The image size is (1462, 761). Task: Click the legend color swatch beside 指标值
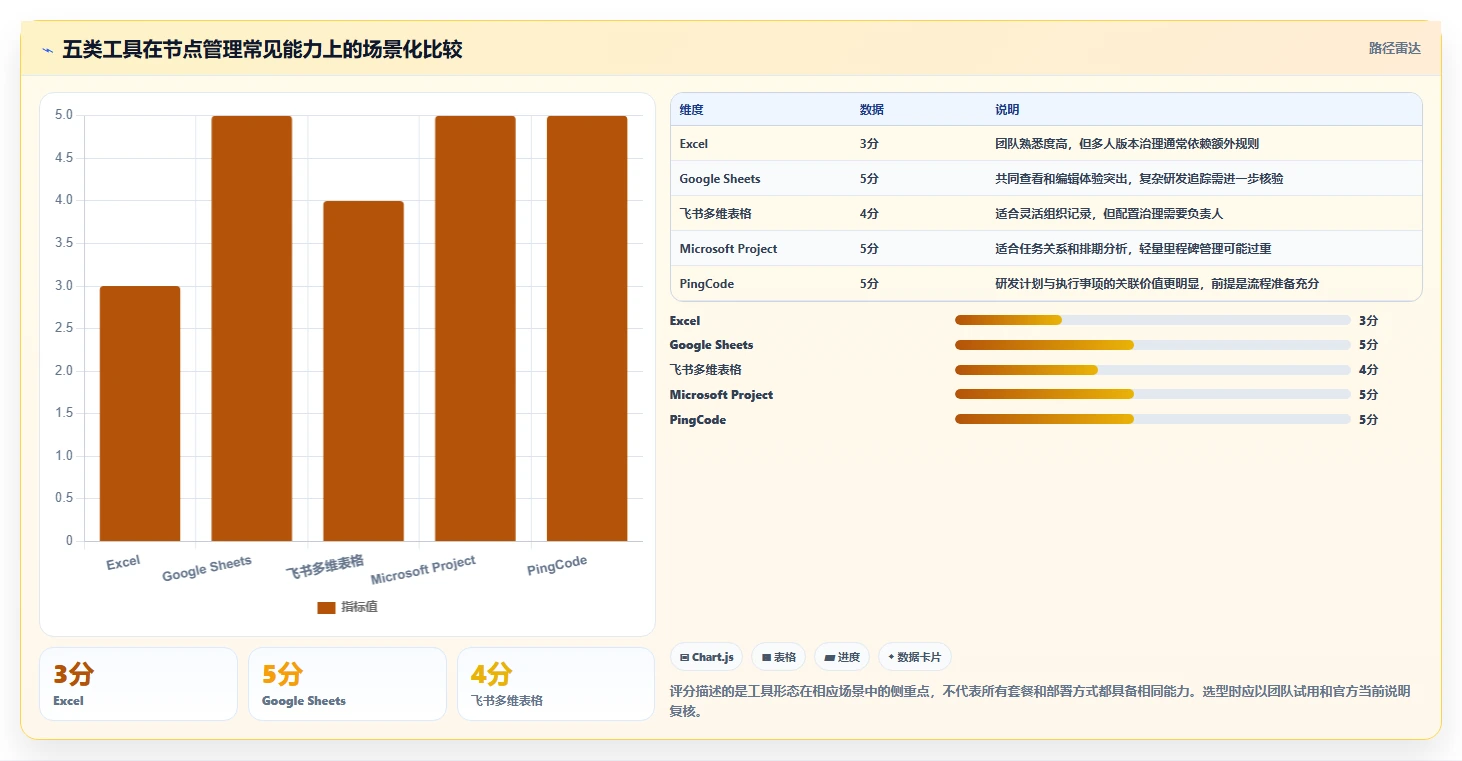tap(326, 608)
